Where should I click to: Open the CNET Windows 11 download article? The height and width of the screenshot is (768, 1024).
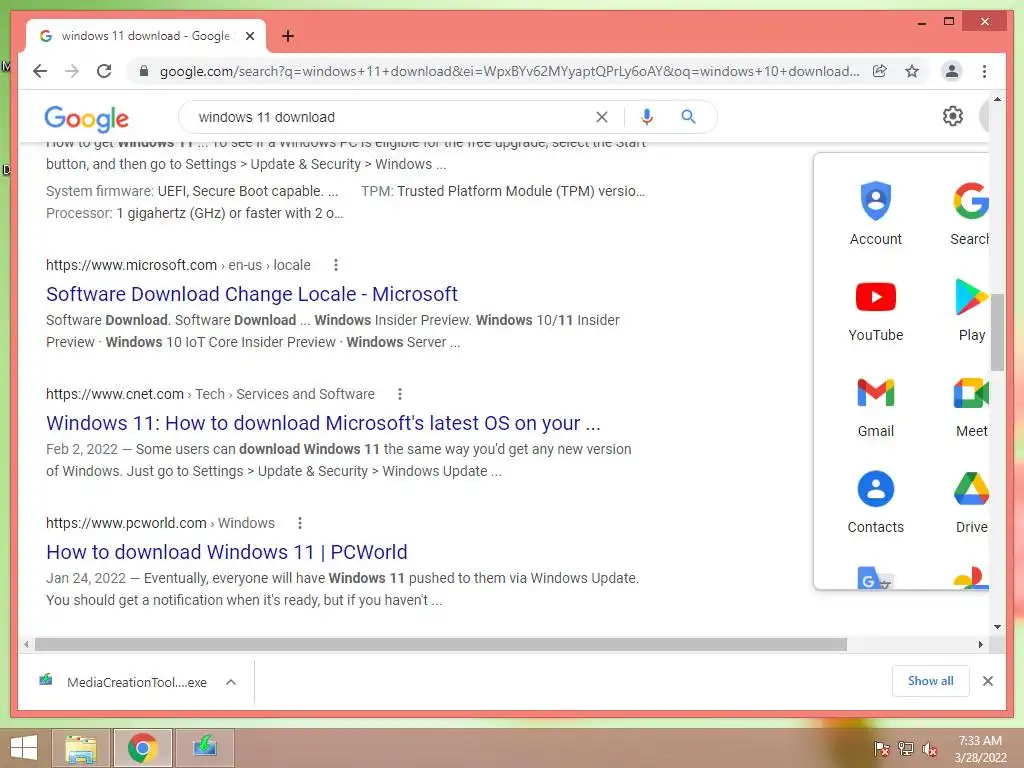coord(323,423)
